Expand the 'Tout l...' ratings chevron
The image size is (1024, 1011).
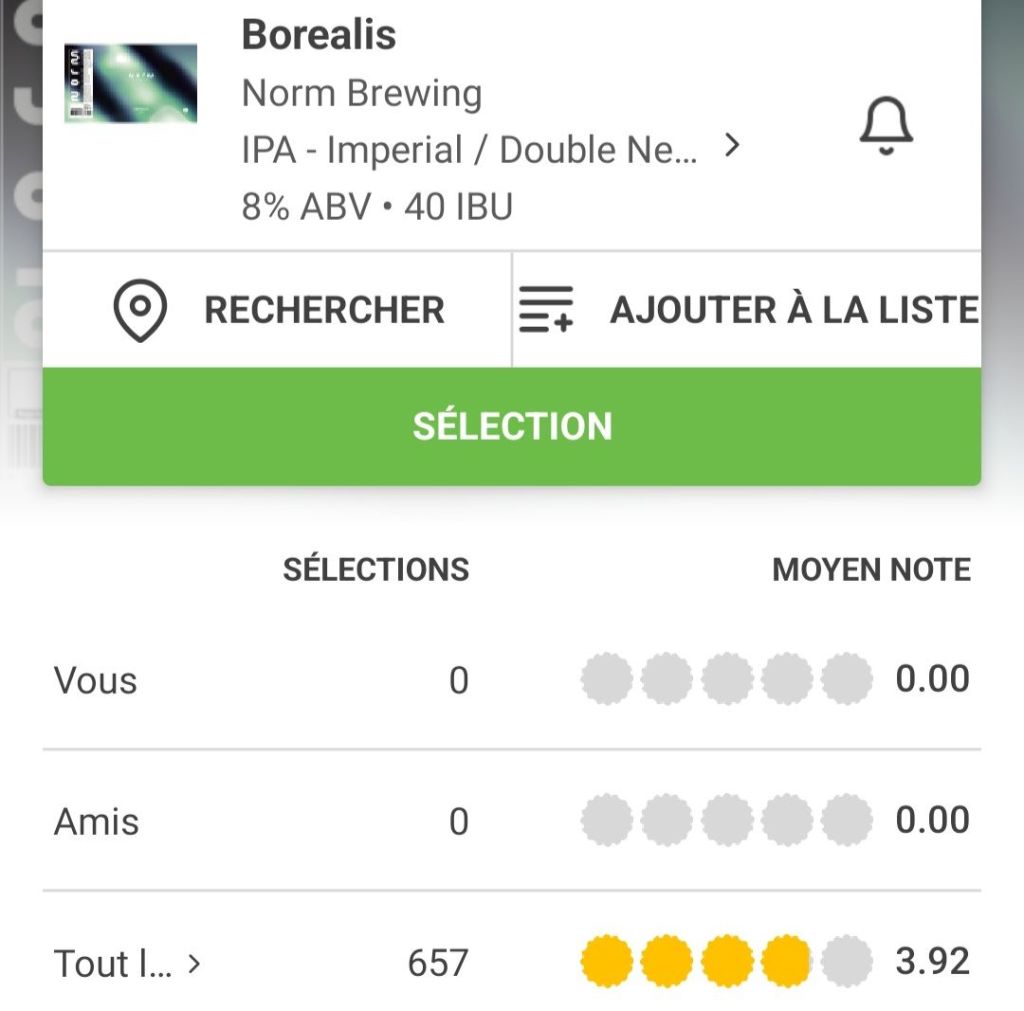tap(195, 964)
